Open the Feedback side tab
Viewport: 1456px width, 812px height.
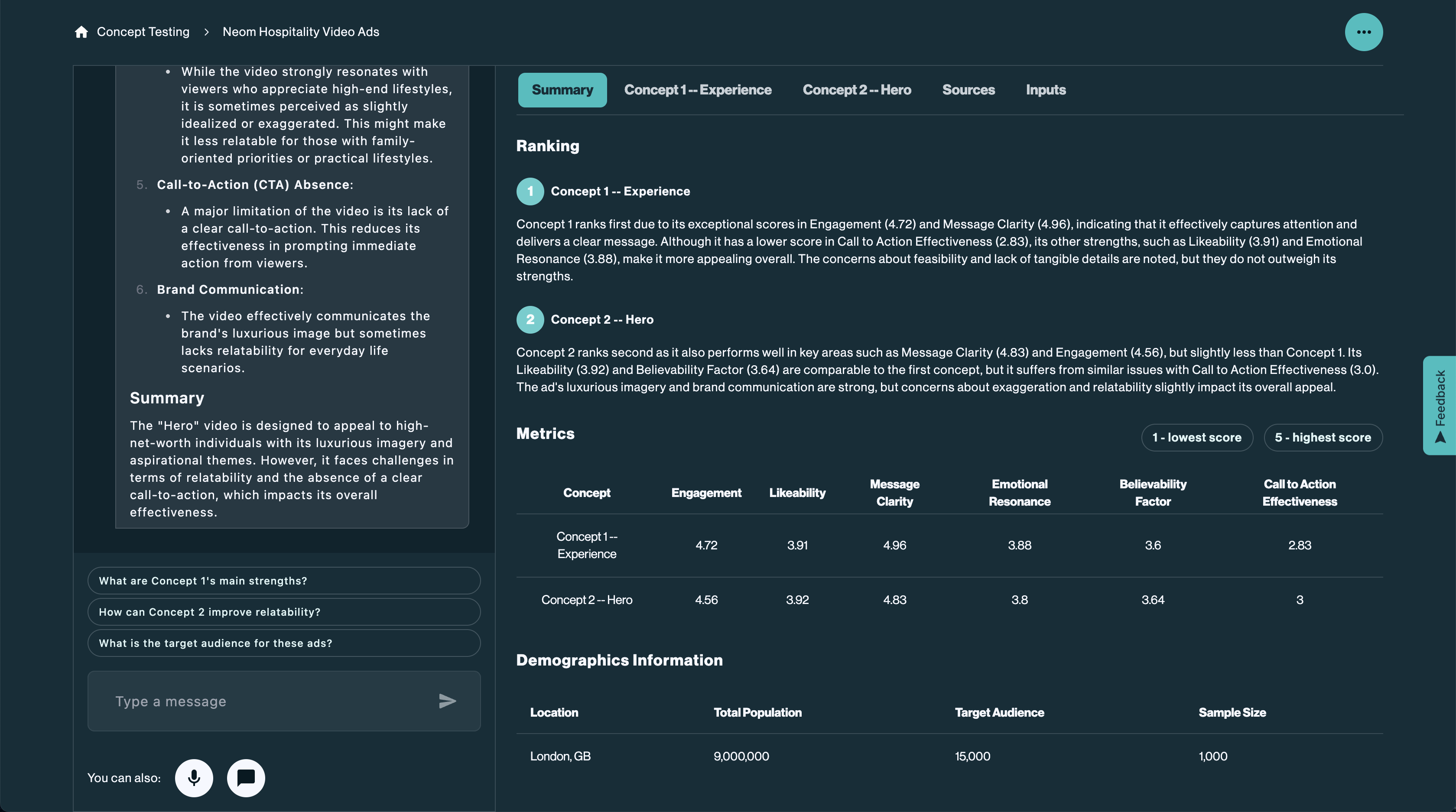(x=1440, y=405)
